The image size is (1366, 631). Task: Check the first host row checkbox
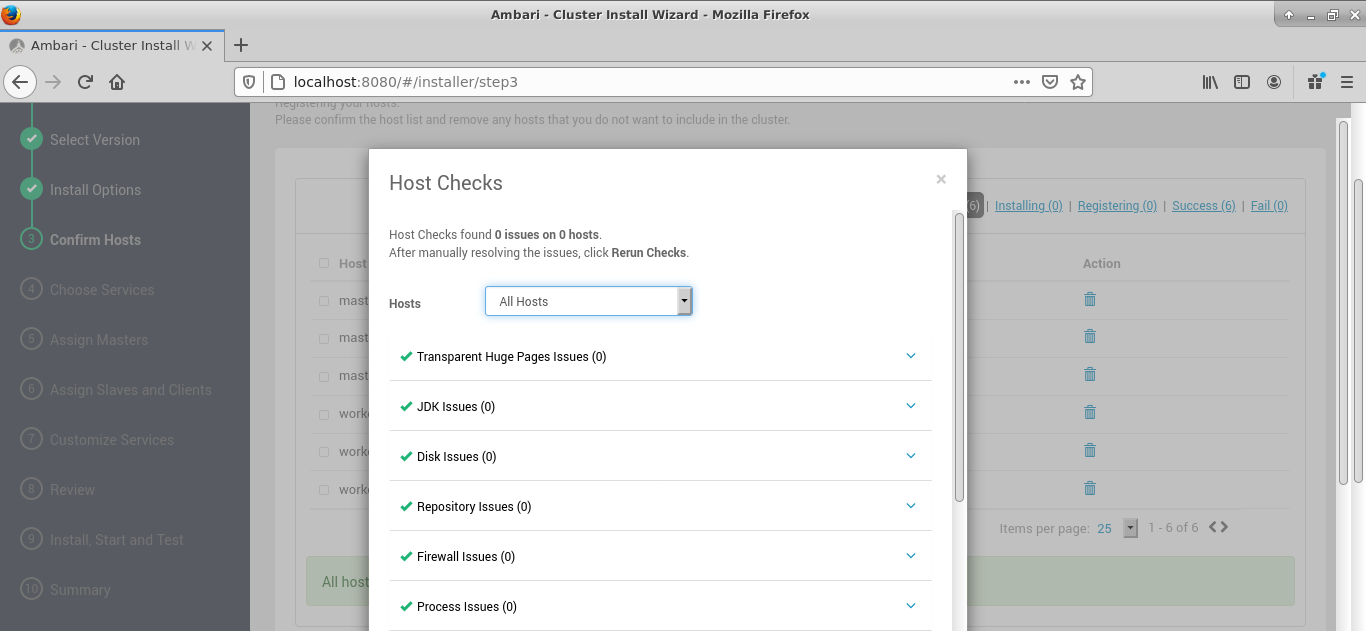324,300
